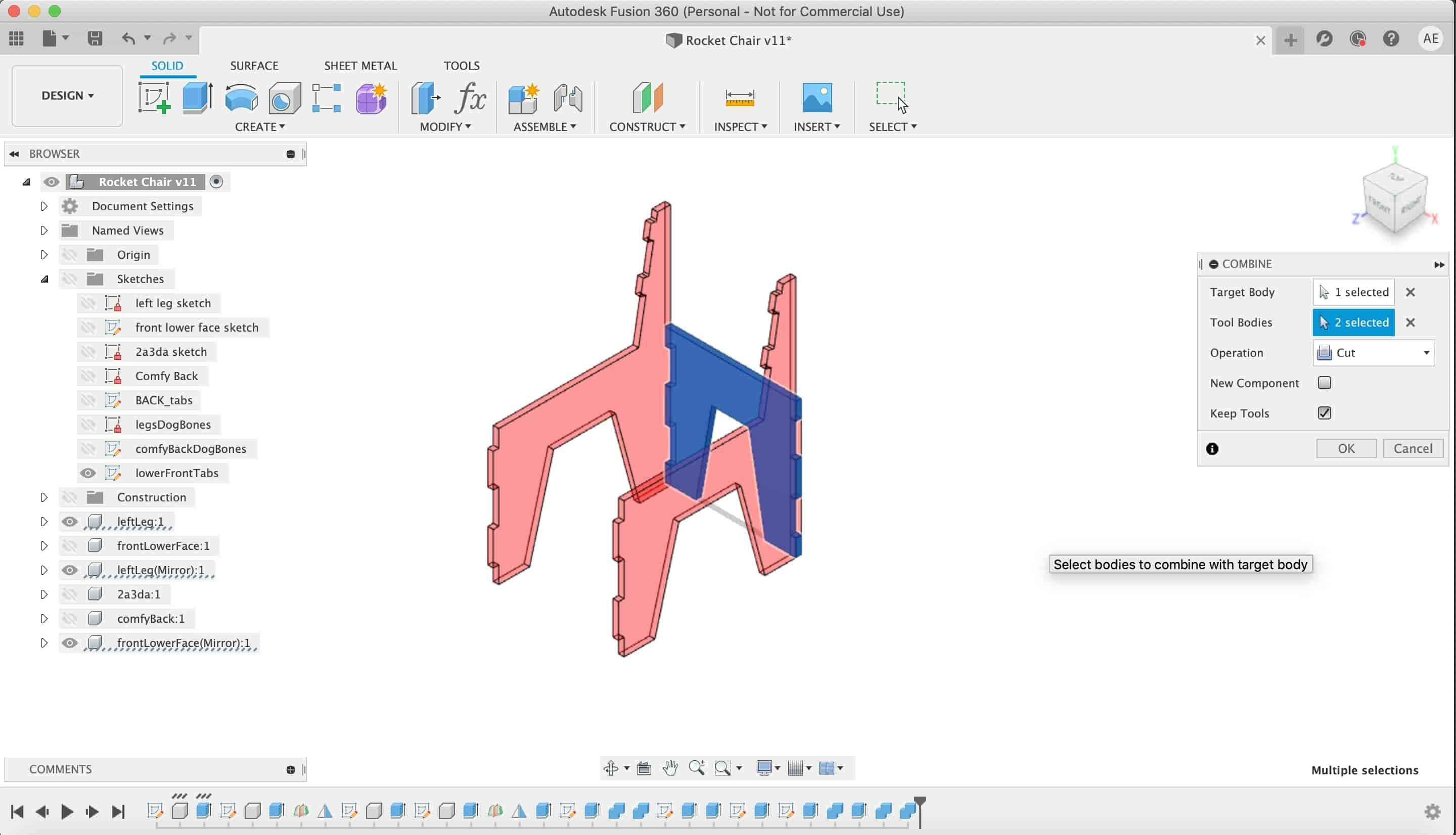Cancel the Combine dialog
This screenshot has height=835, width=1456.
coord(1413,448)
